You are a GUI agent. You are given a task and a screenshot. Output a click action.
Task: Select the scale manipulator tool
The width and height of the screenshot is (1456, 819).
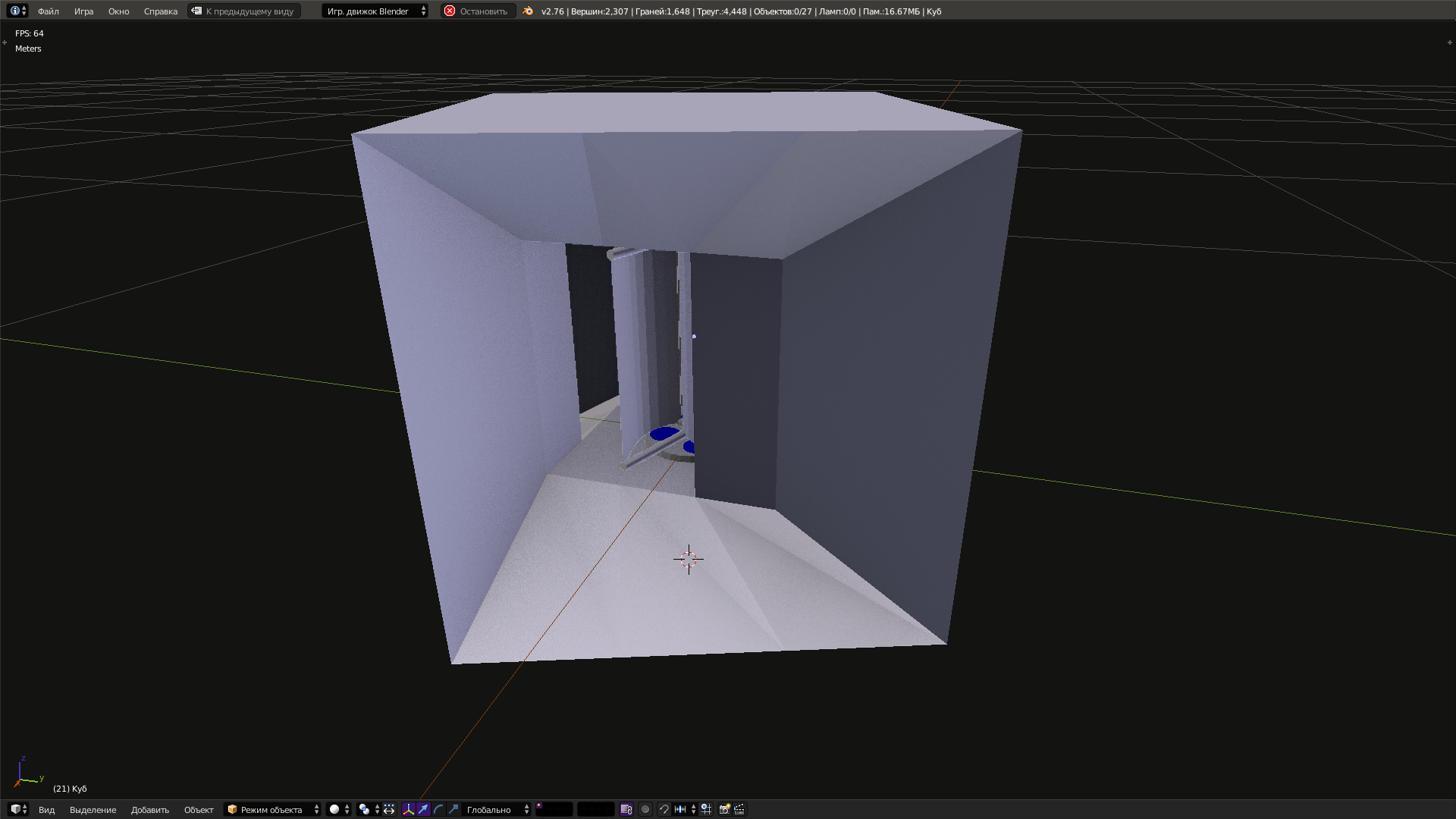453,809
